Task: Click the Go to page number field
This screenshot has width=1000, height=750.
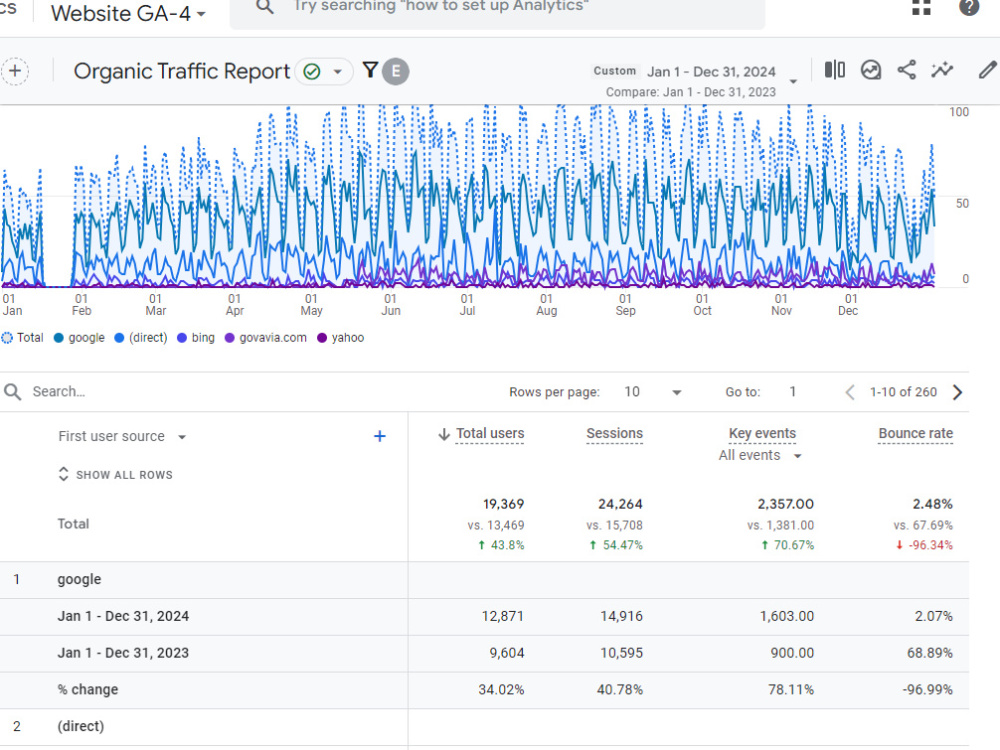Action: (793, 392)
